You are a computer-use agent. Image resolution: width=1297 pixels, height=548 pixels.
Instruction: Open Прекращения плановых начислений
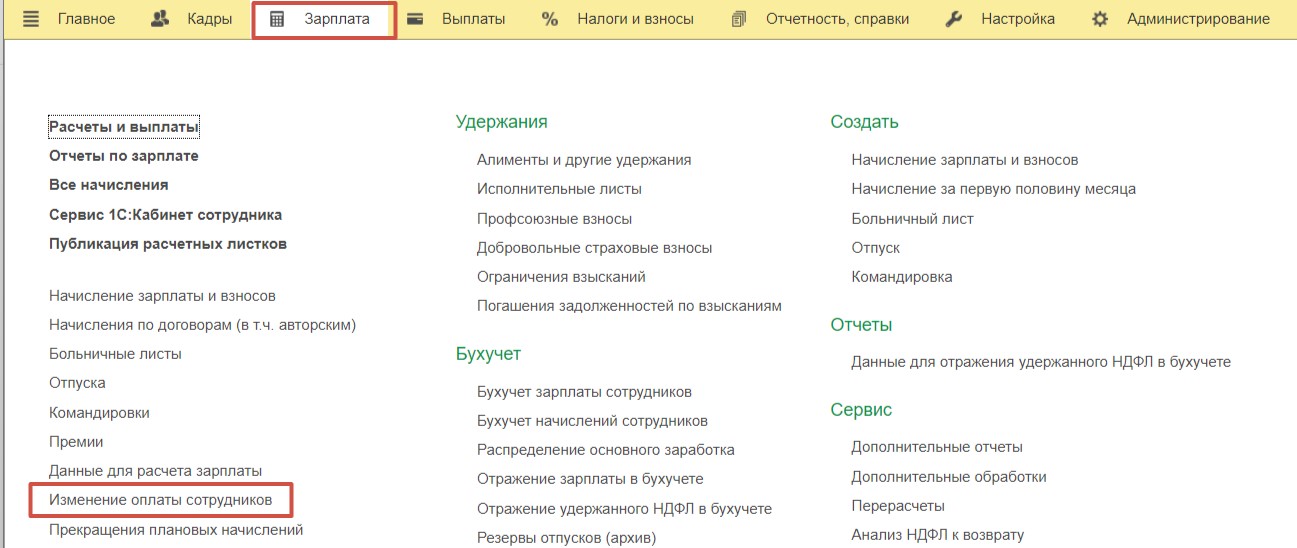coord(176,529)
